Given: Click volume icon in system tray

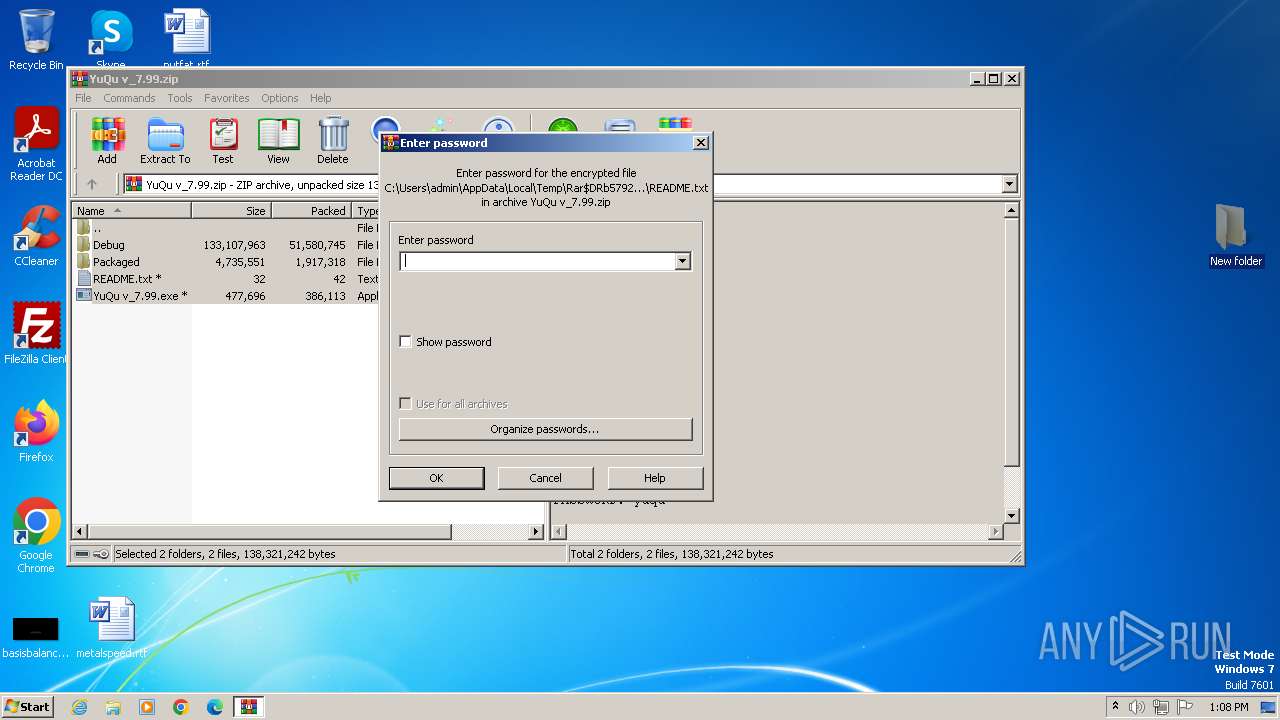Looking at the screenshot, I should click(x=1137, y=707).
